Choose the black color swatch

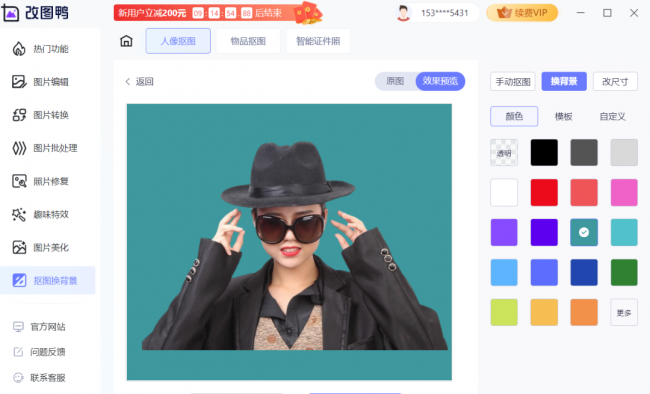(x=544, y=153)
